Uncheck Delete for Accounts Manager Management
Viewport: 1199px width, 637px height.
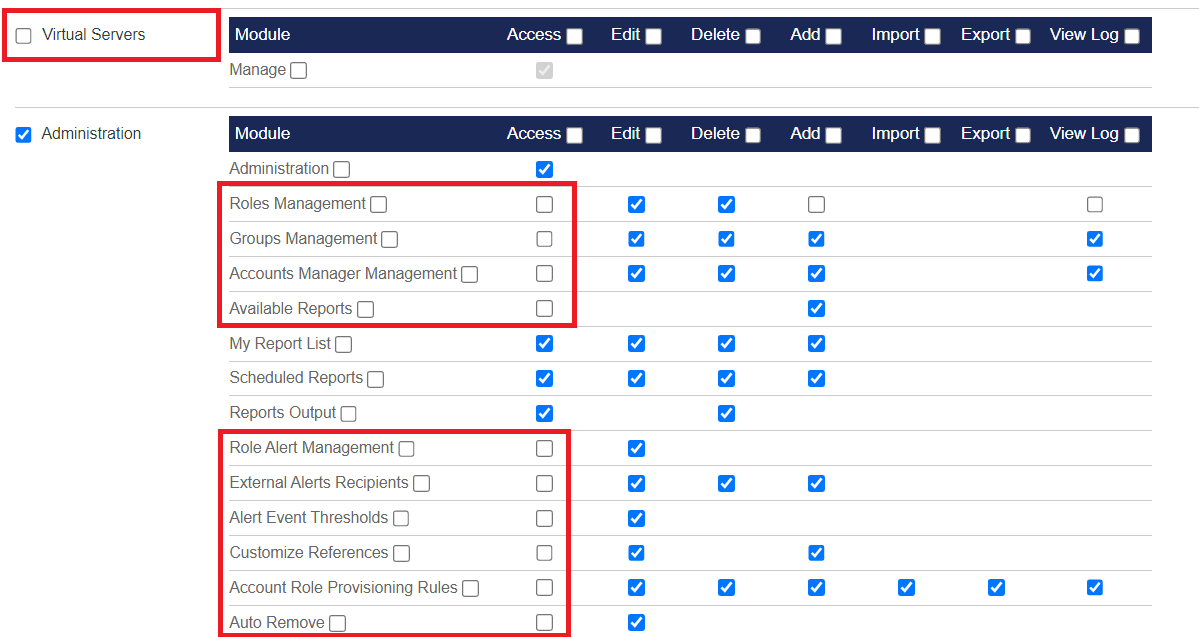[726, 273]
